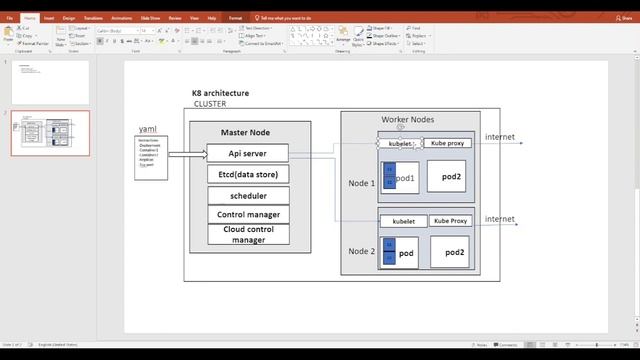640x360 pixels.
Task: Convert to SmartArt
Action: point(261,43)
